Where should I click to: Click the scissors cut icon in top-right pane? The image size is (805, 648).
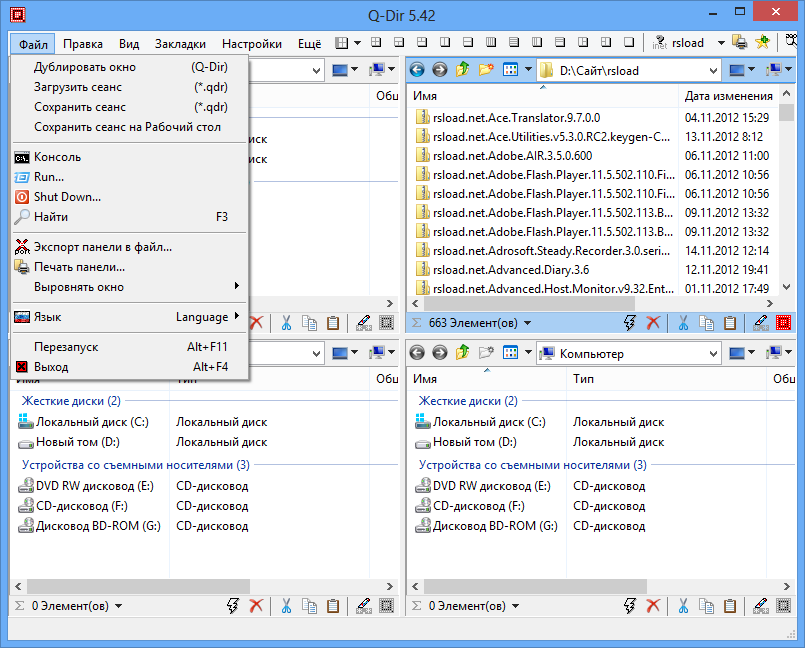(x=683, y=323)
